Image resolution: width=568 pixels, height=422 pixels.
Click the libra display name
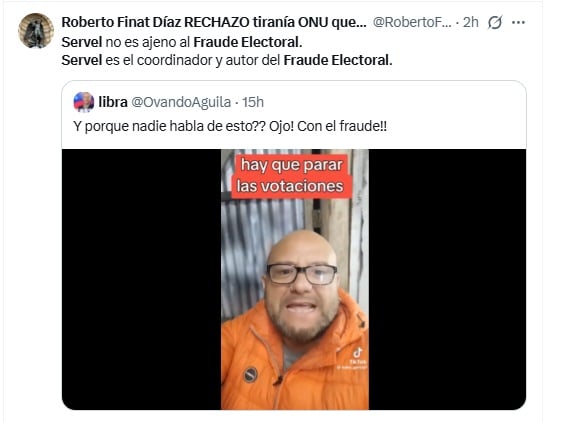tap(113, 102)
